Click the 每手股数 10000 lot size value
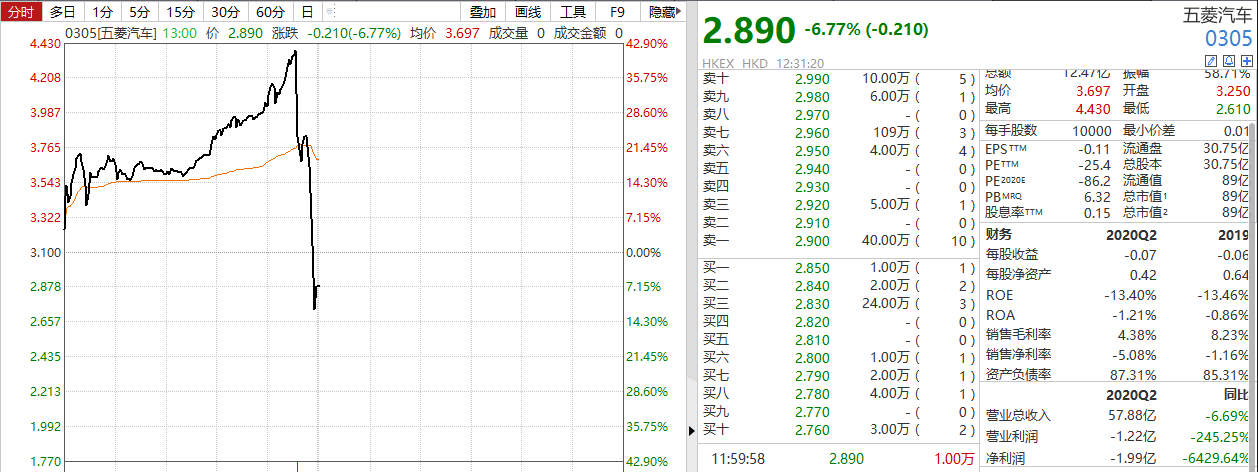 [x=1091, y=130]
